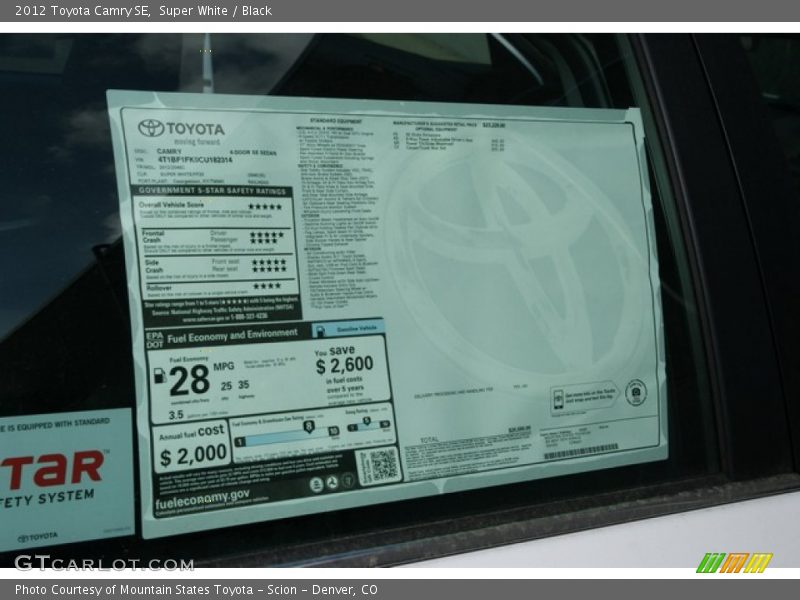Click the '$ 2,000' annual fuel cost value

pyautogui.click(x=193, y=455)
